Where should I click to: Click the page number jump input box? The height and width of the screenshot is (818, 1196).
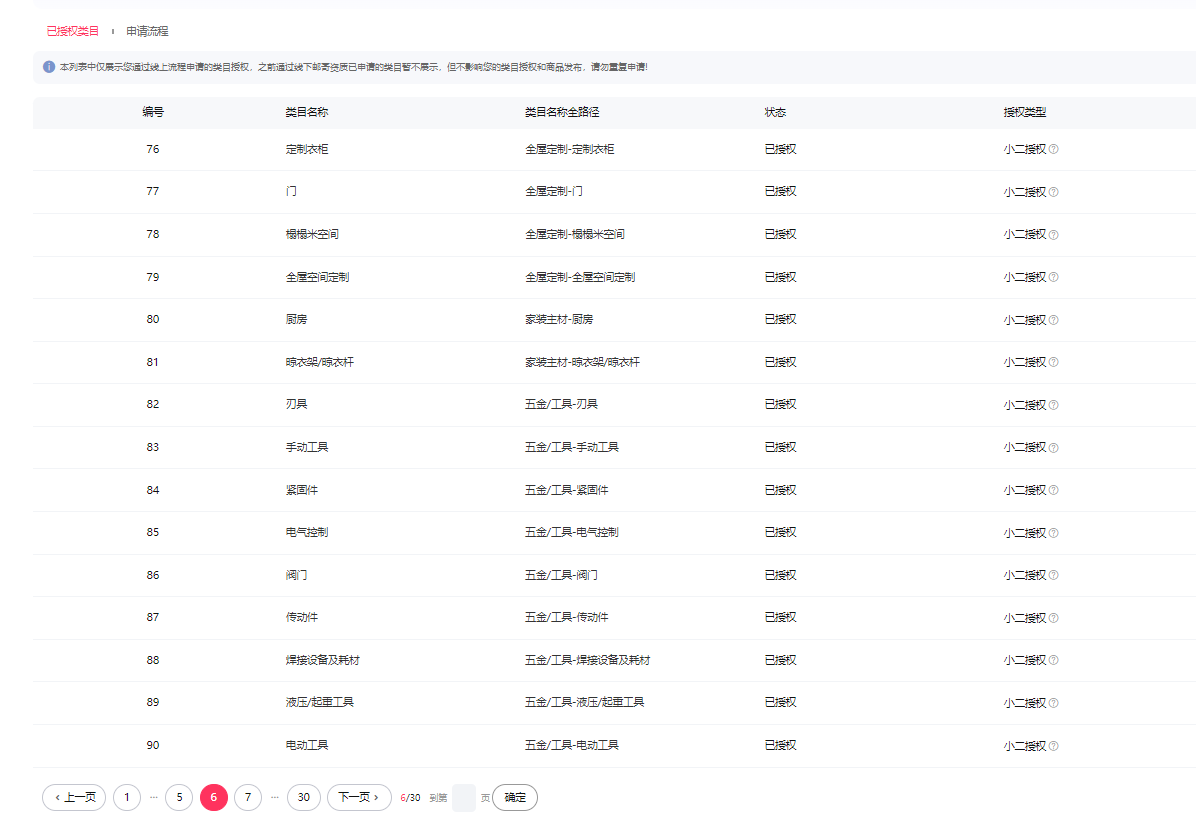(464, 797)
